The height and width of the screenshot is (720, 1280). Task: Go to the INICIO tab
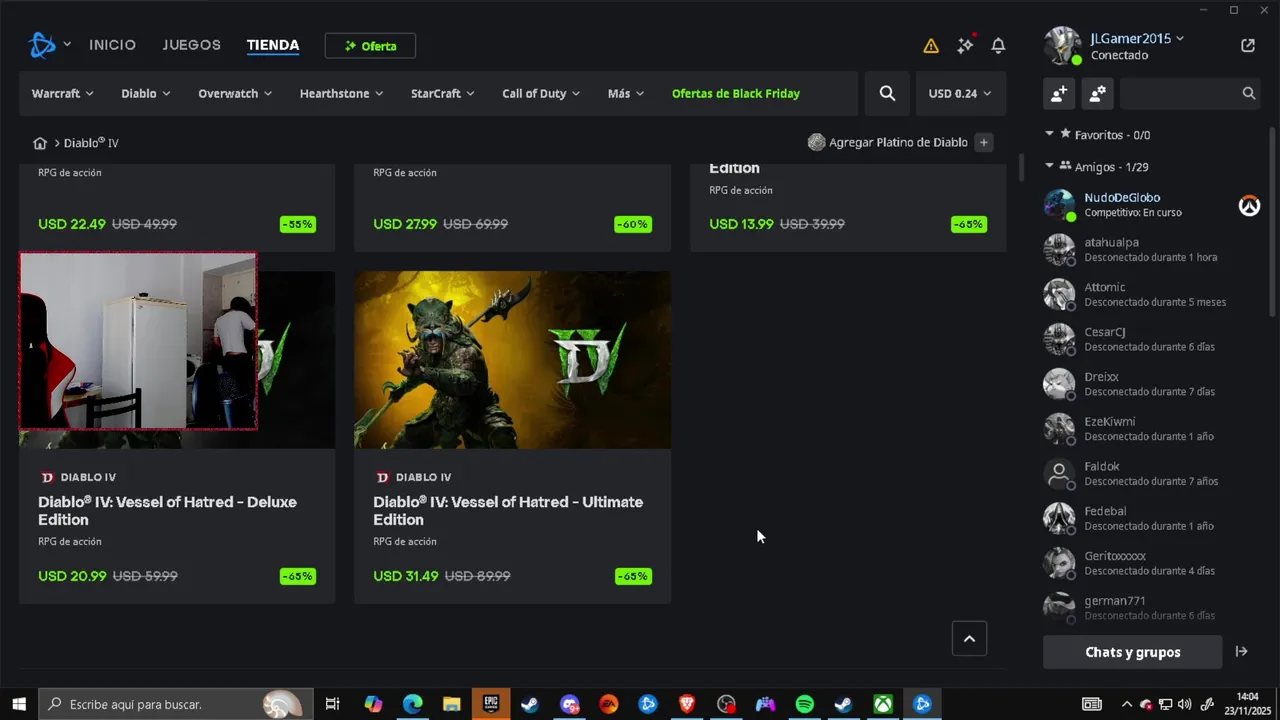click(x=112, y=45)
